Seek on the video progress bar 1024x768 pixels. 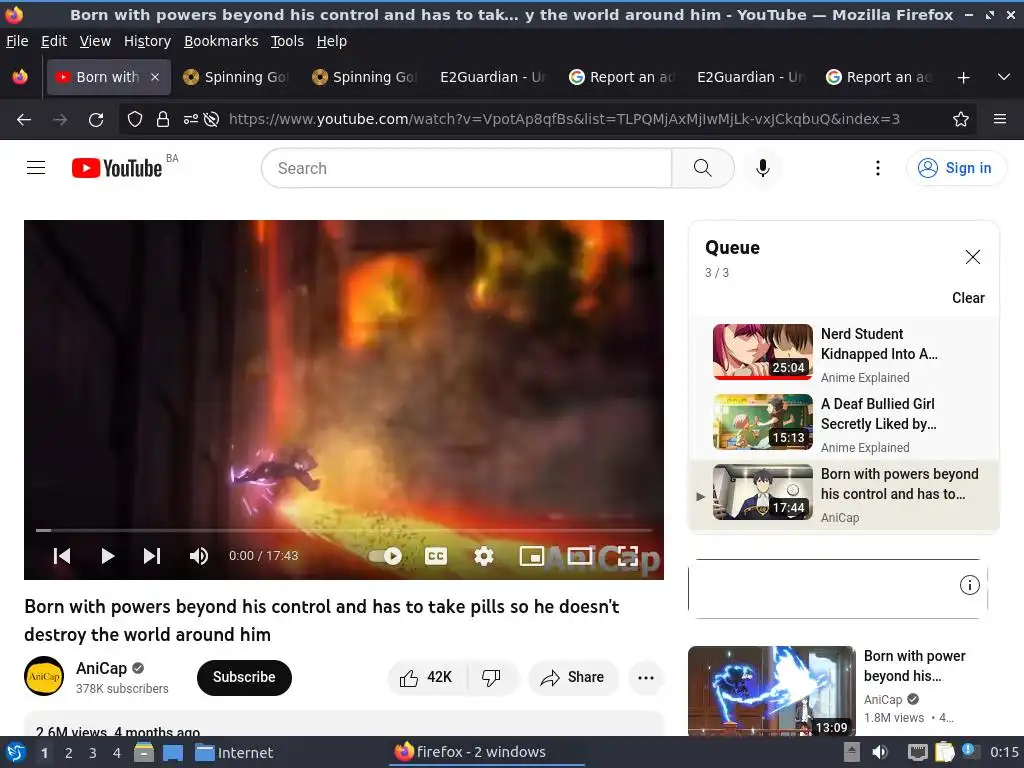tap(344, 530)
